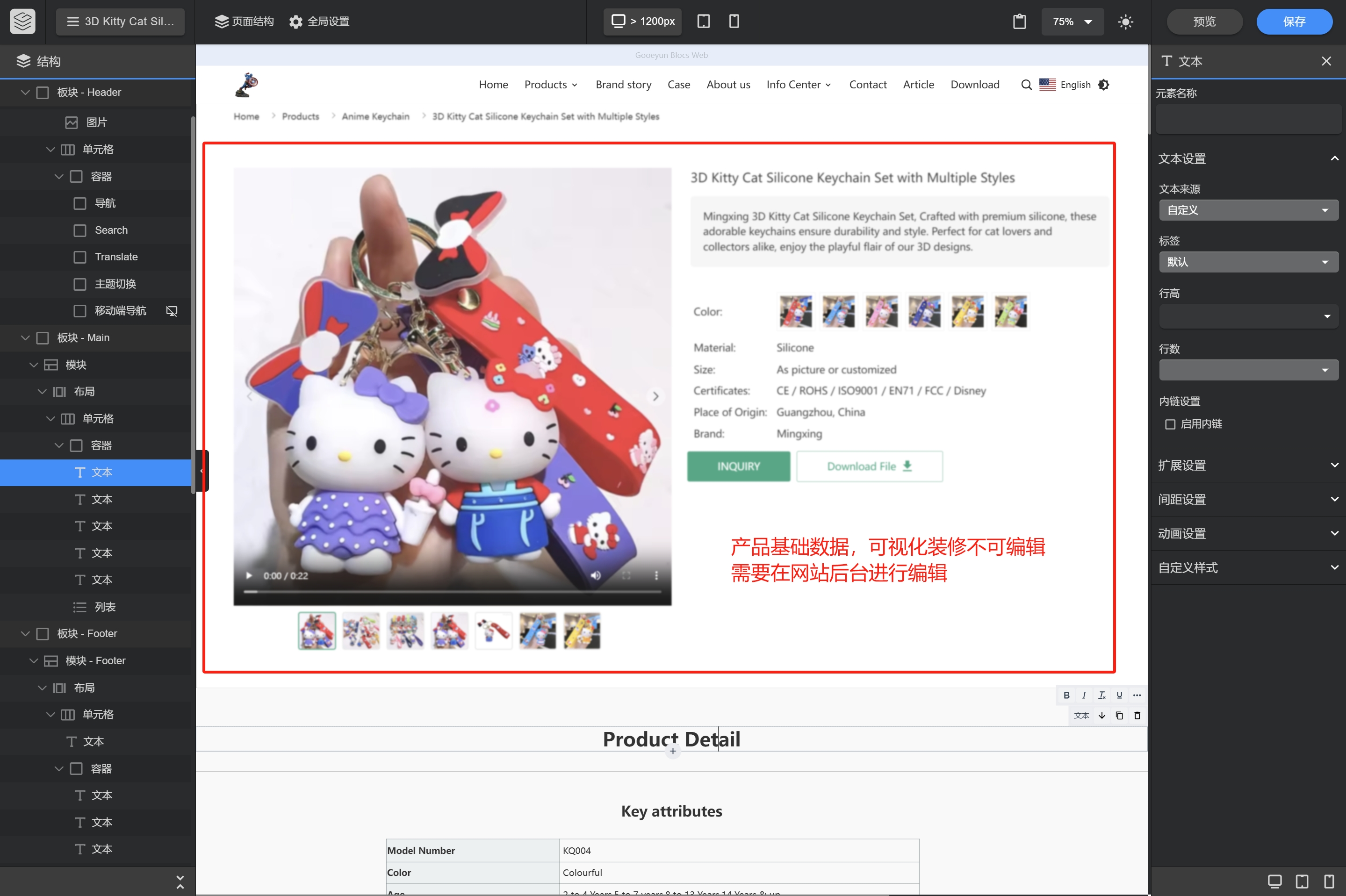The height and width of the screenshot is (896, 1346).
Task: Collapse the 板块 - Footer tree node
Action: point(25,634)
